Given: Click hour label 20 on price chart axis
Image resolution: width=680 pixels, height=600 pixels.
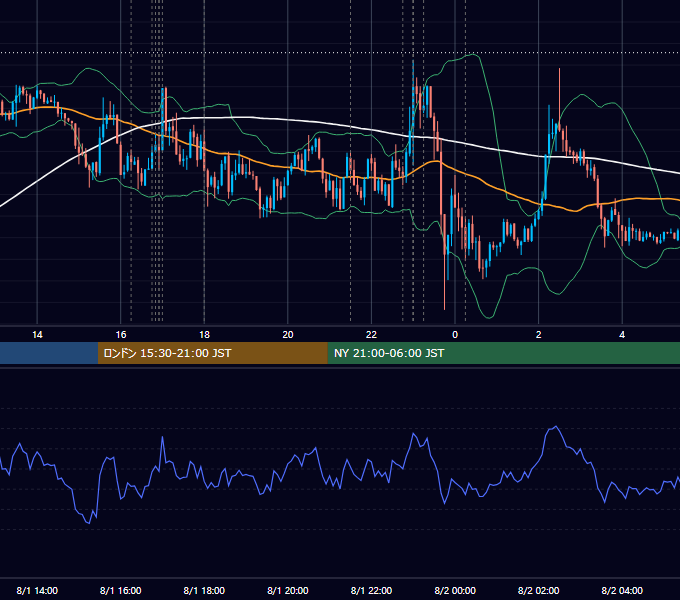Looking at the screenshot, I should click(288, 335).
